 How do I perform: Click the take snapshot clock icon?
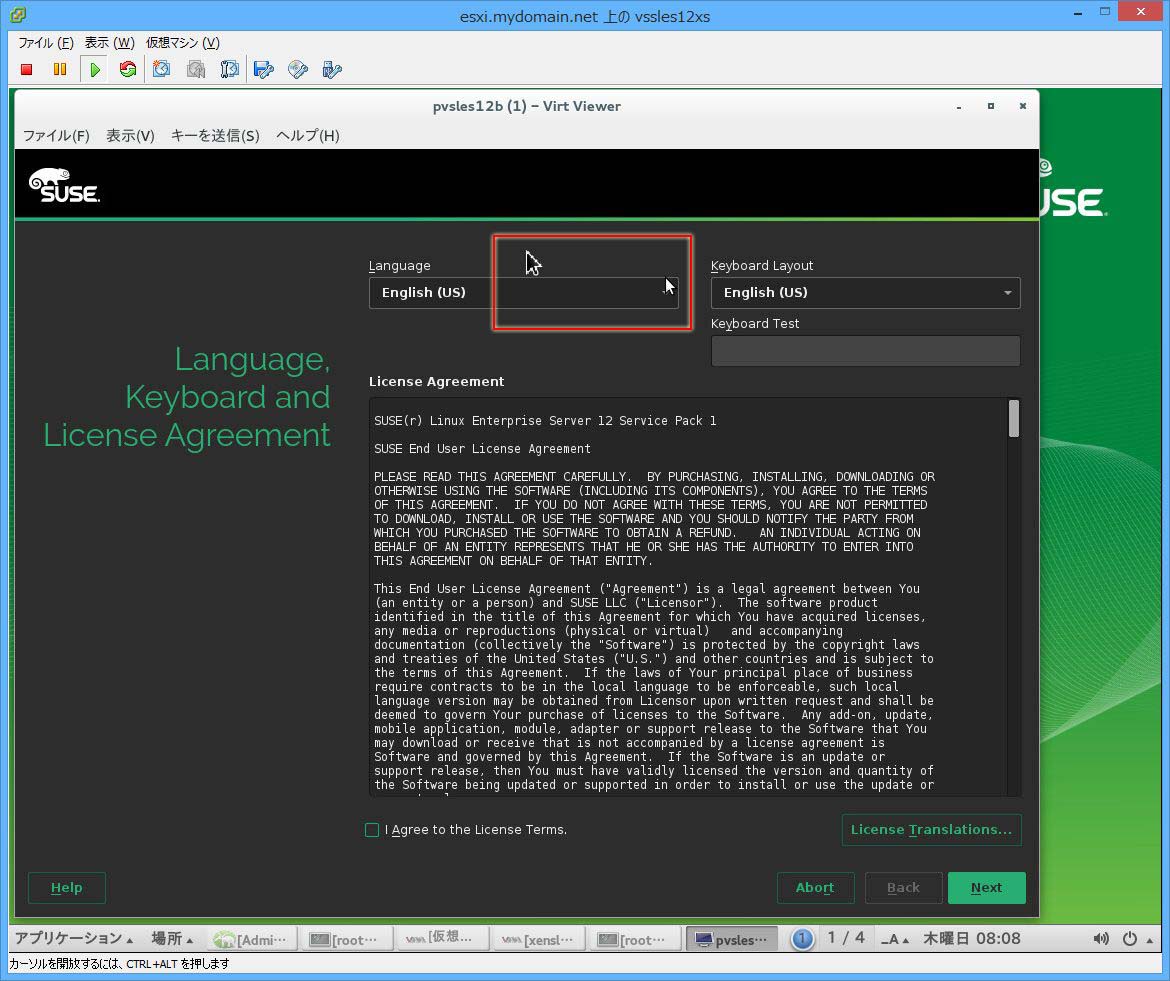pos(161,69)
